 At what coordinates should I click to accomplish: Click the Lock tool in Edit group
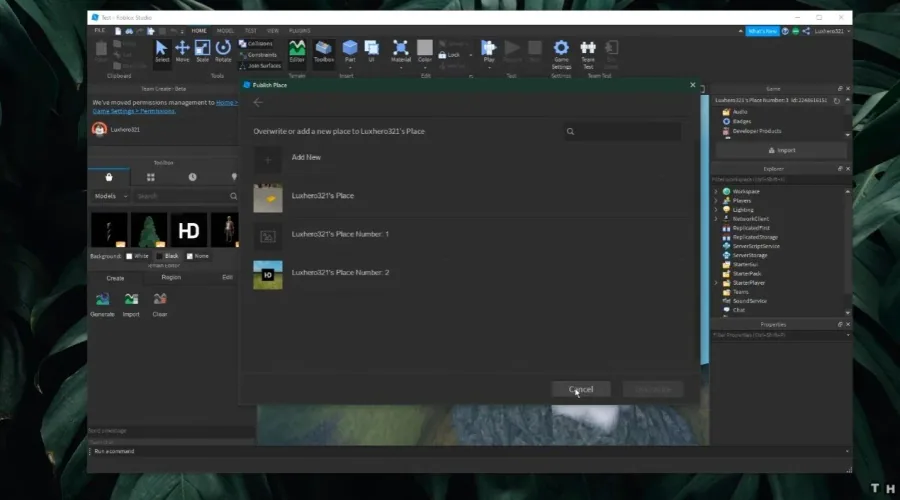coord(449,55)
